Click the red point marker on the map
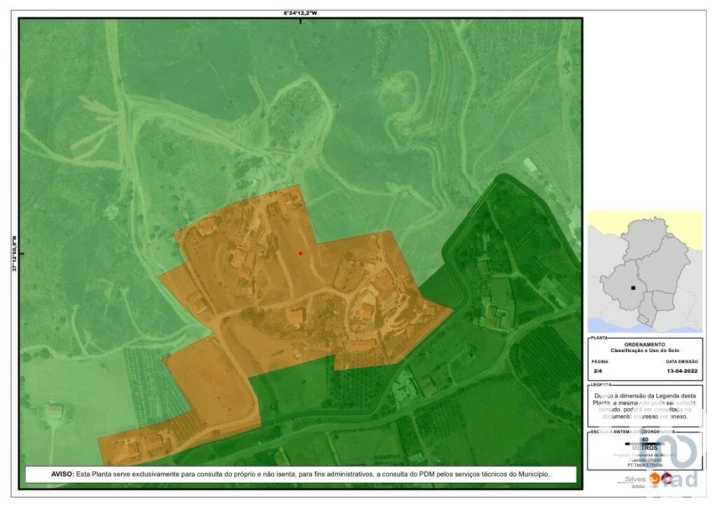717x506 pixels. [300, 253]
